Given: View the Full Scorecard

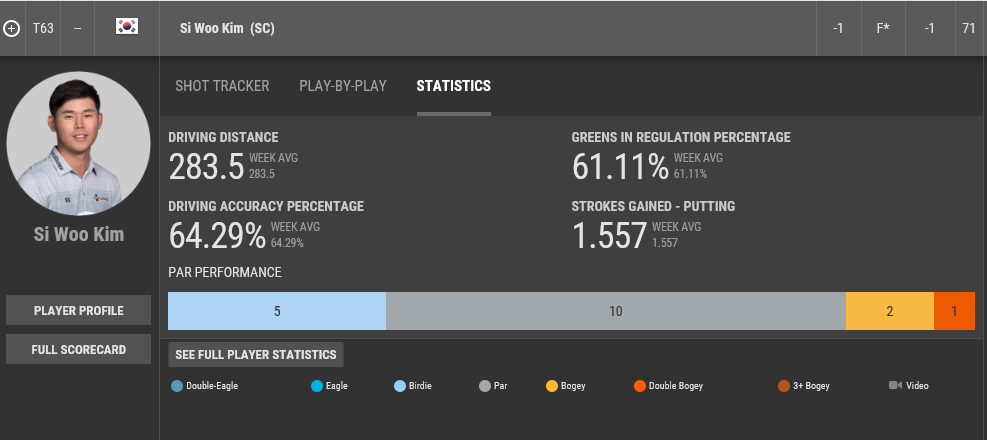Looking at the screenshot, I should pos(79,350).
